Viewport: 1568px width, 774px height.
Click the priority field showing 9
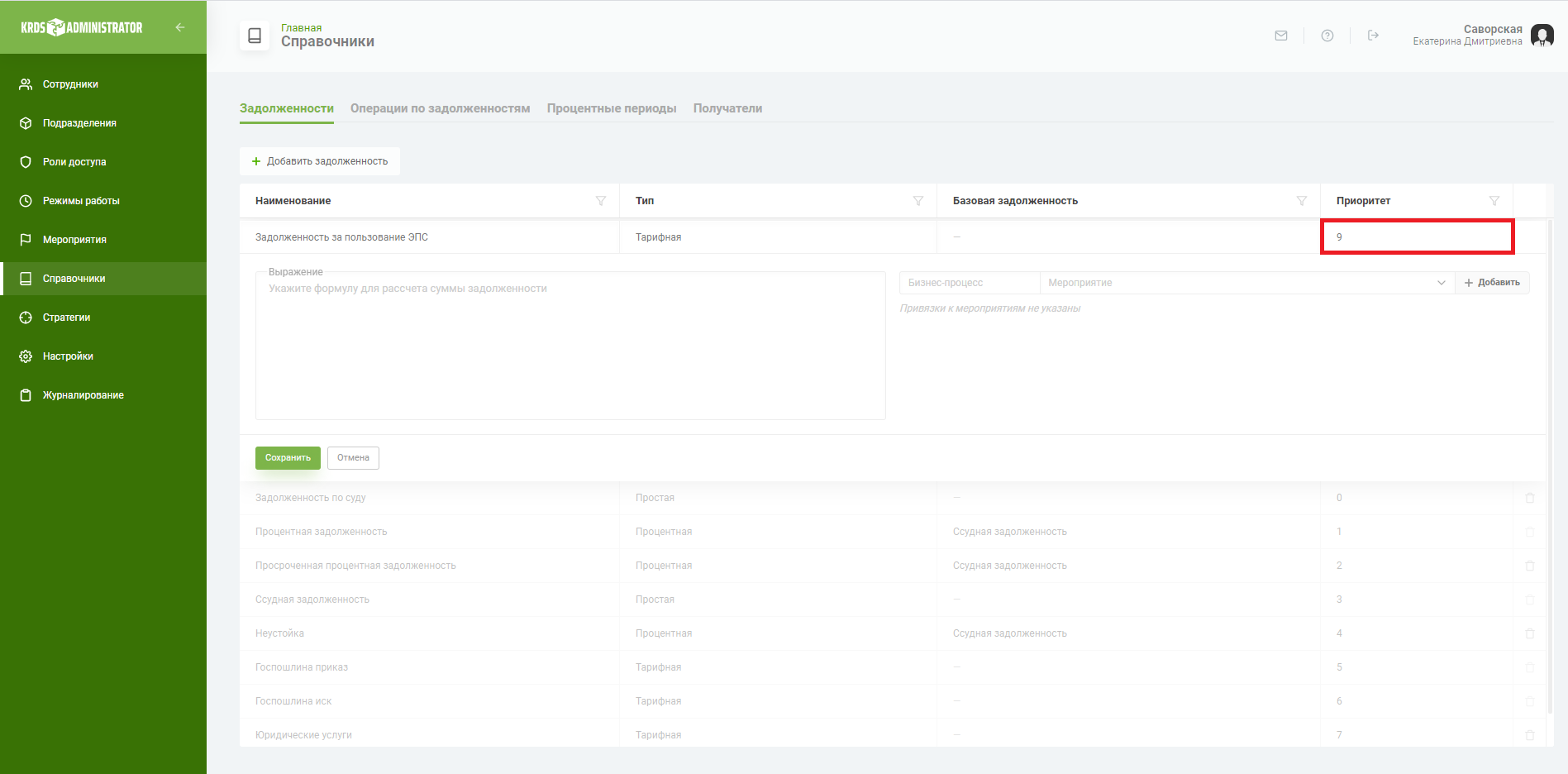1417,237
